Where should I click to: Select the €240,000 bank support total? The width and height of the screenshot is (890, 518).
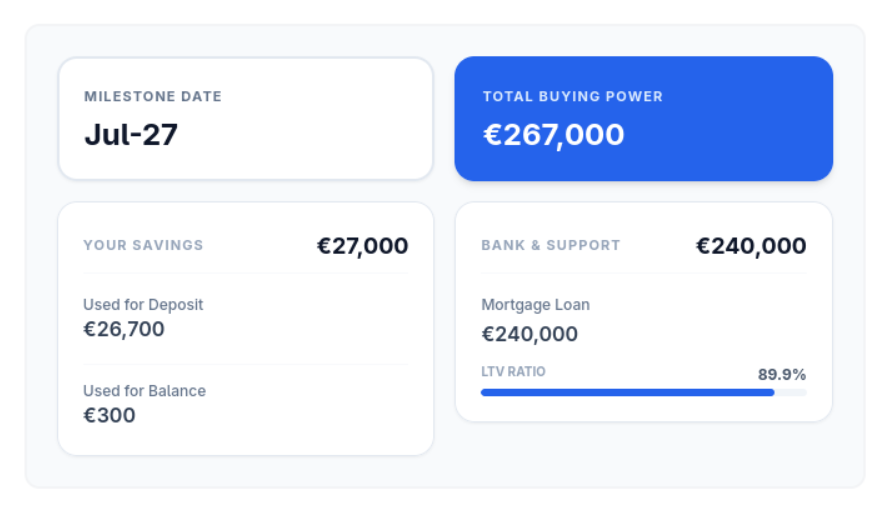tap(751, 246)
